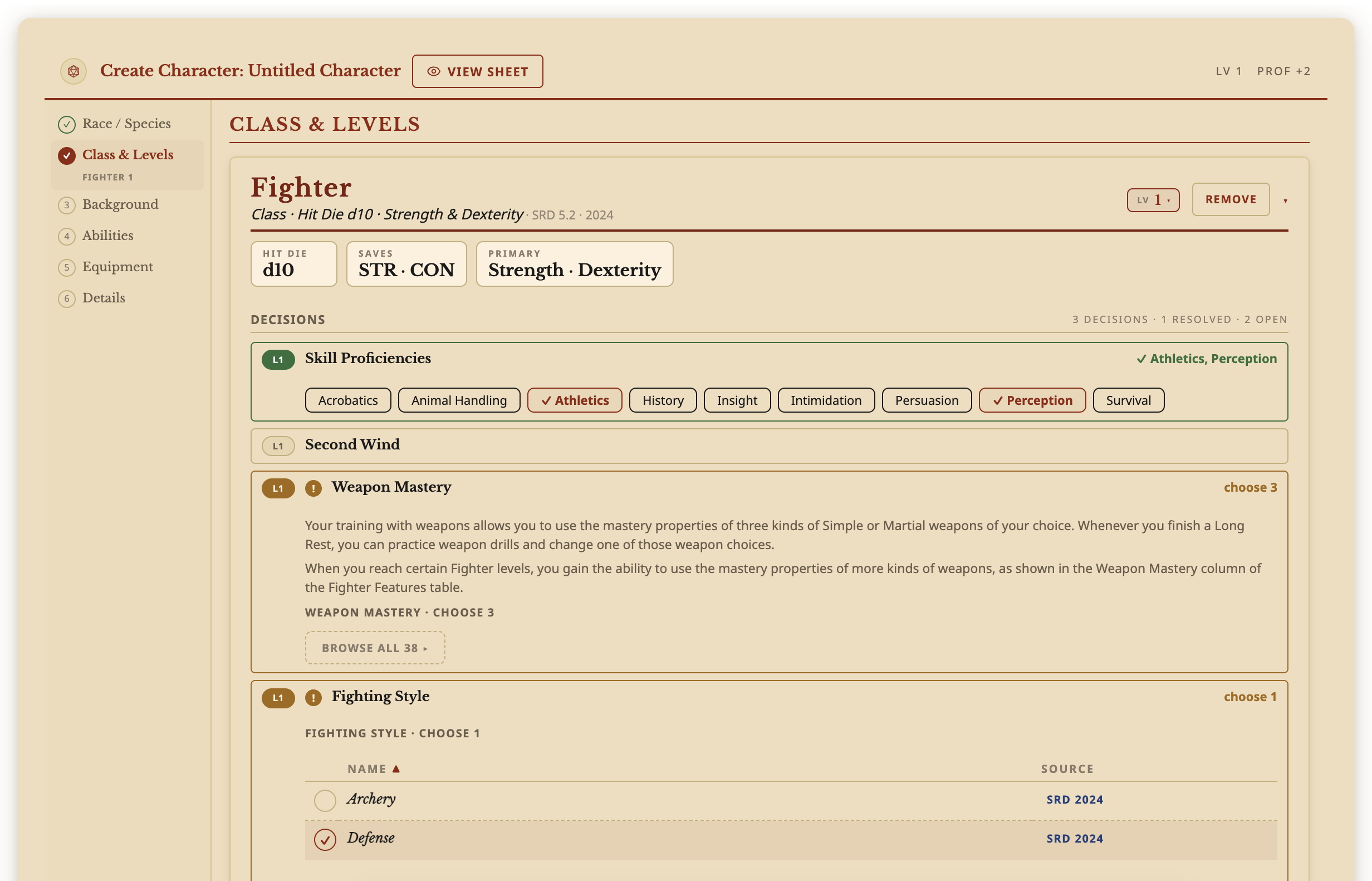Go to the Equipment step
The image size is (1372, 881).
(x=127, y=267)
